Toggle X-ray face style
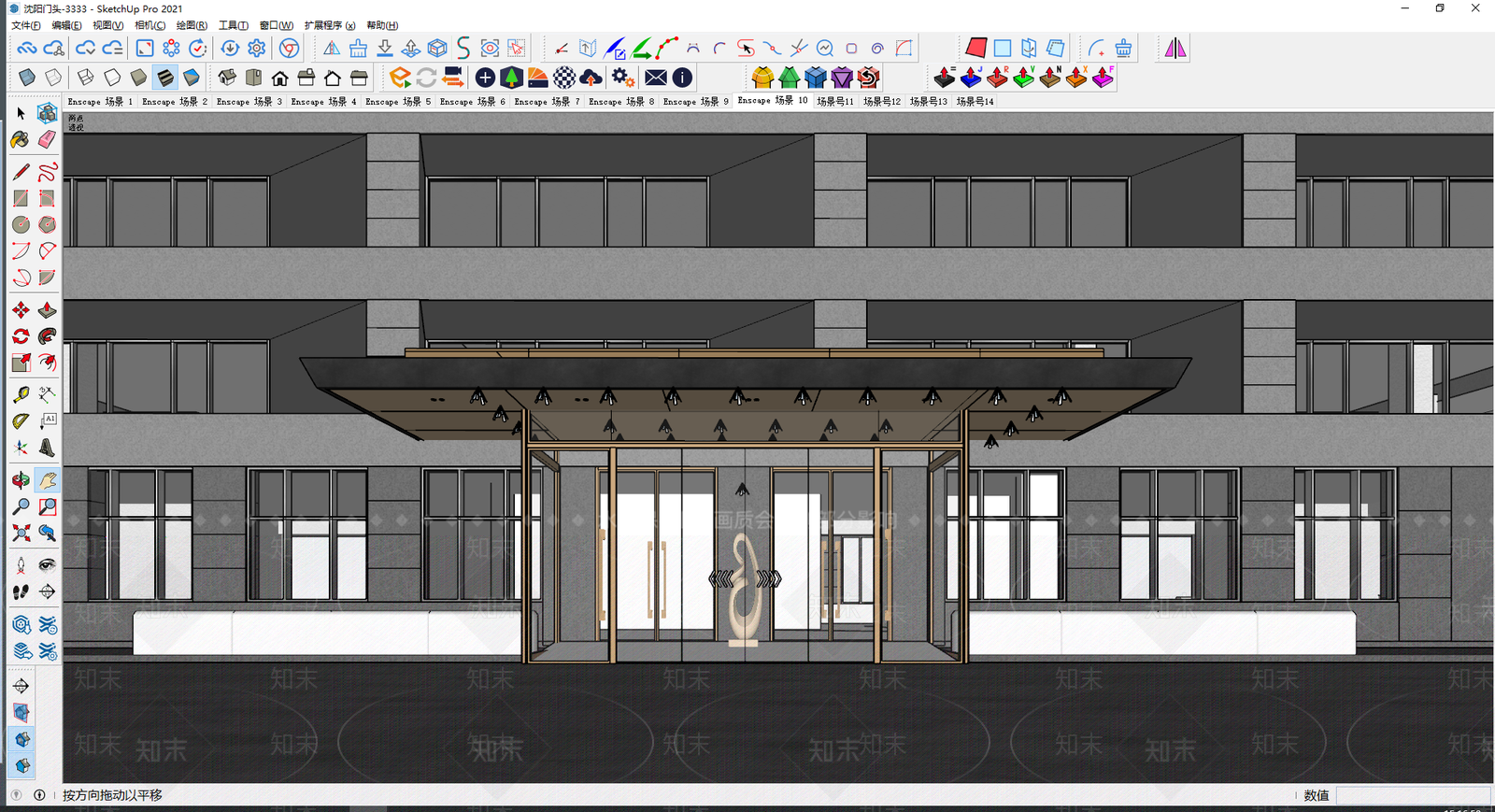 (27, 78)
